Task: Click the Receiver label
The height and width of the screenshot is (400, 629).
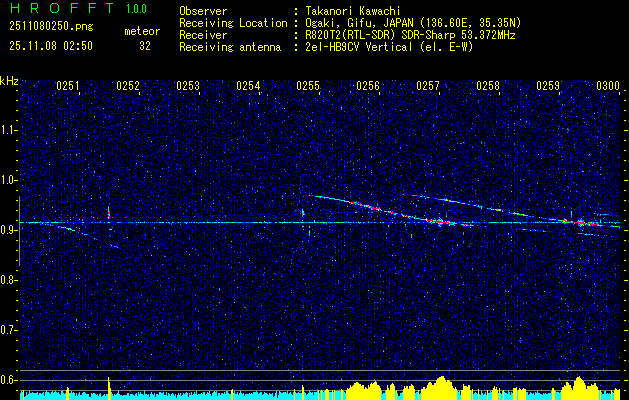Action: pyautogui.click(x=203, y=35)
